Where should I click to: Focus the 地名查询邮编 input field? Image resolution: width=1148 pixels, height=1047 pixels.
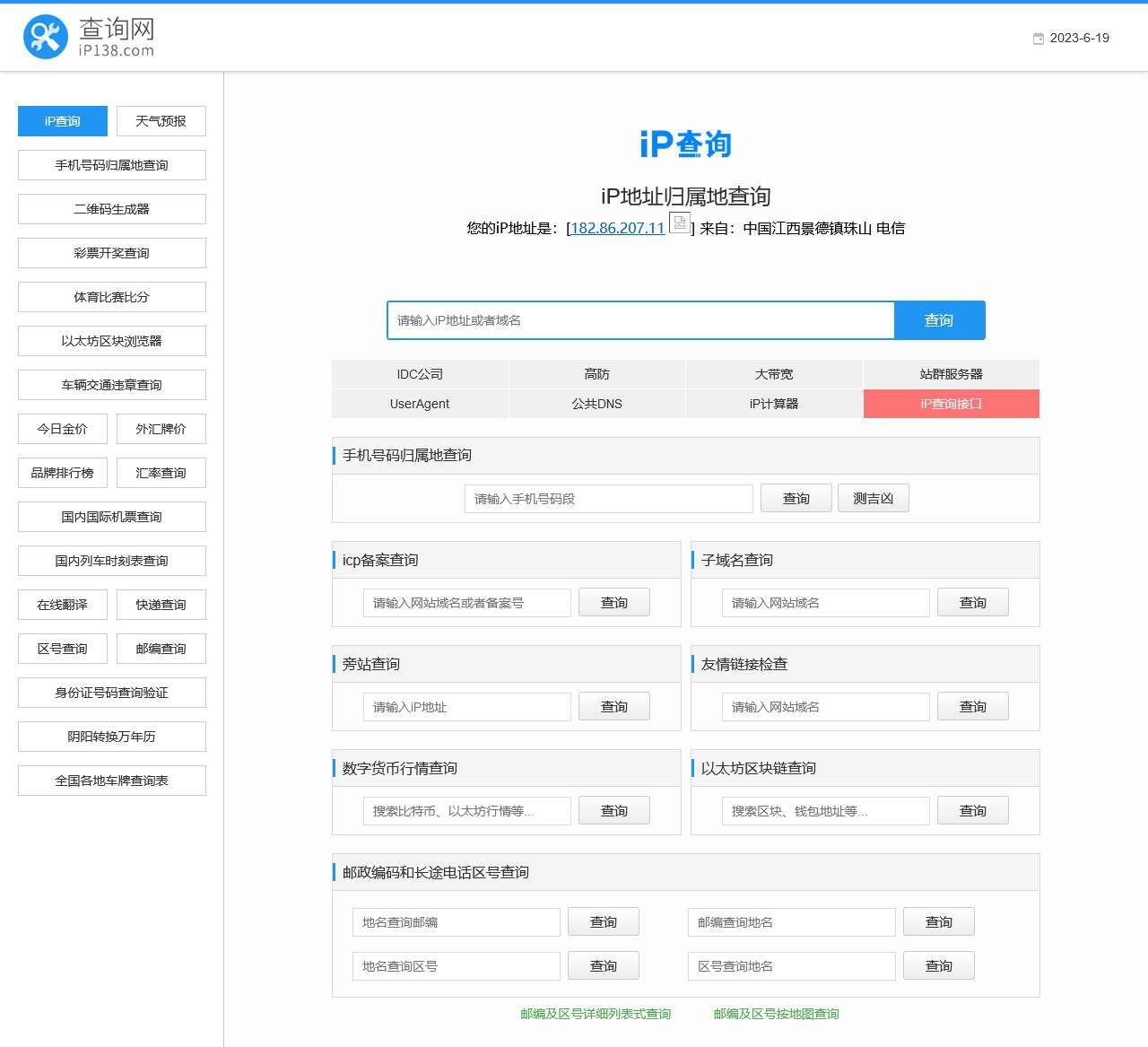[x=457, y=922]
